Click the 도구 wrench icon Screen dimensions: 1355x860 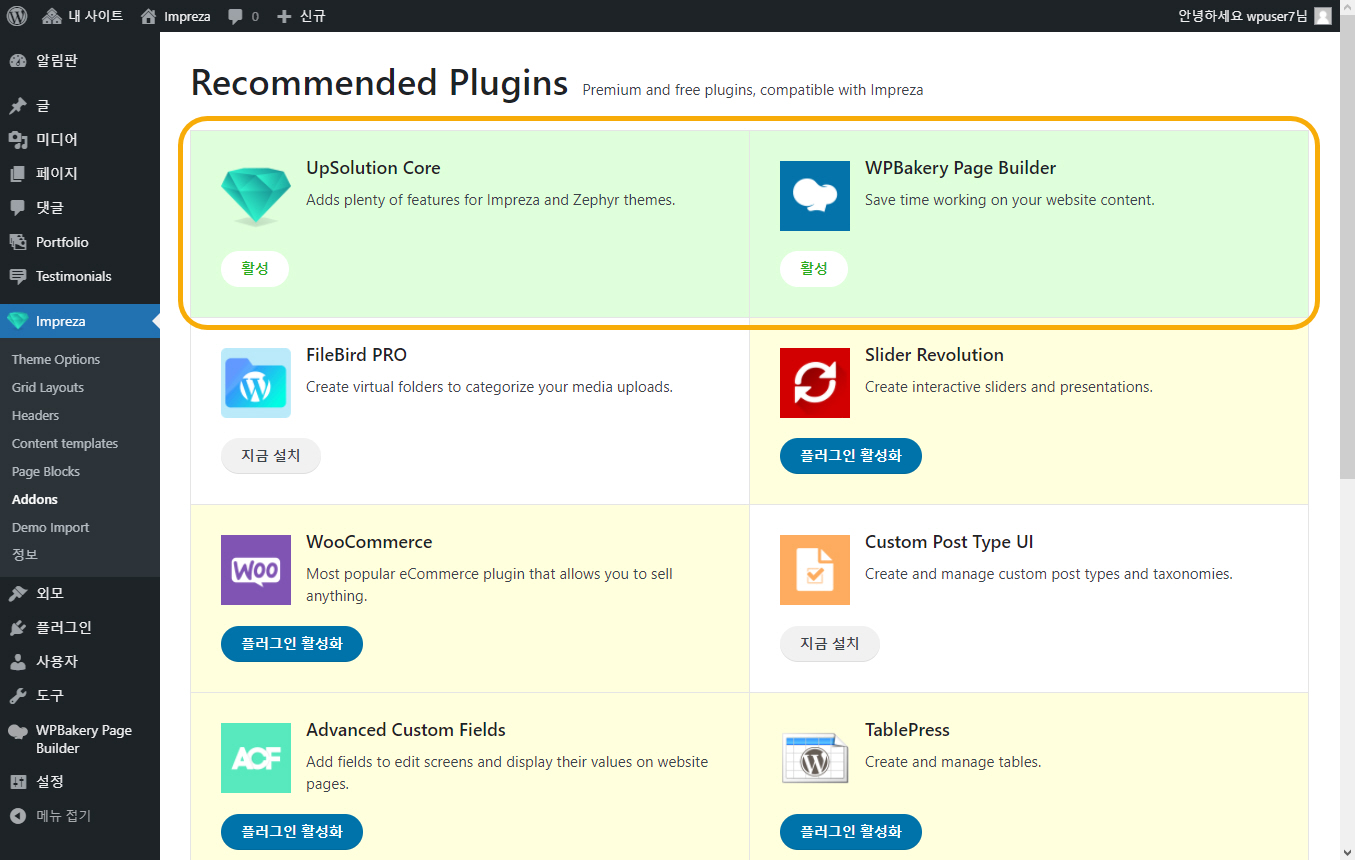18,696
